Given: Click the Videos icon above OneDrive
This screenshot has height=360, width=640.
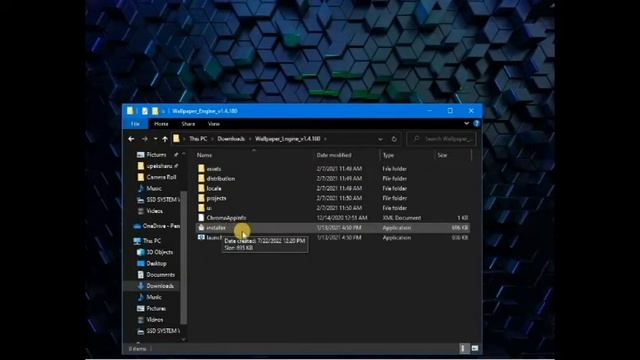Looking at the screenshot, I should (x=141, y=211).
